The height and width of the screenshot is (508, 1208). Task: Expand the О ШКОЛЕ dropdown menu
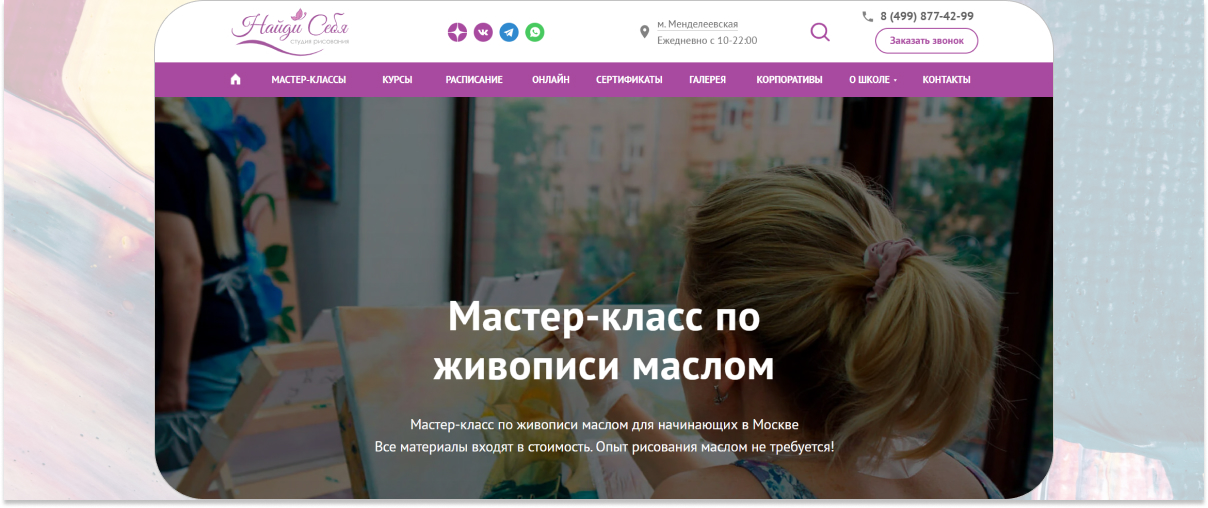pyautogui.click(x=873, y=80)
